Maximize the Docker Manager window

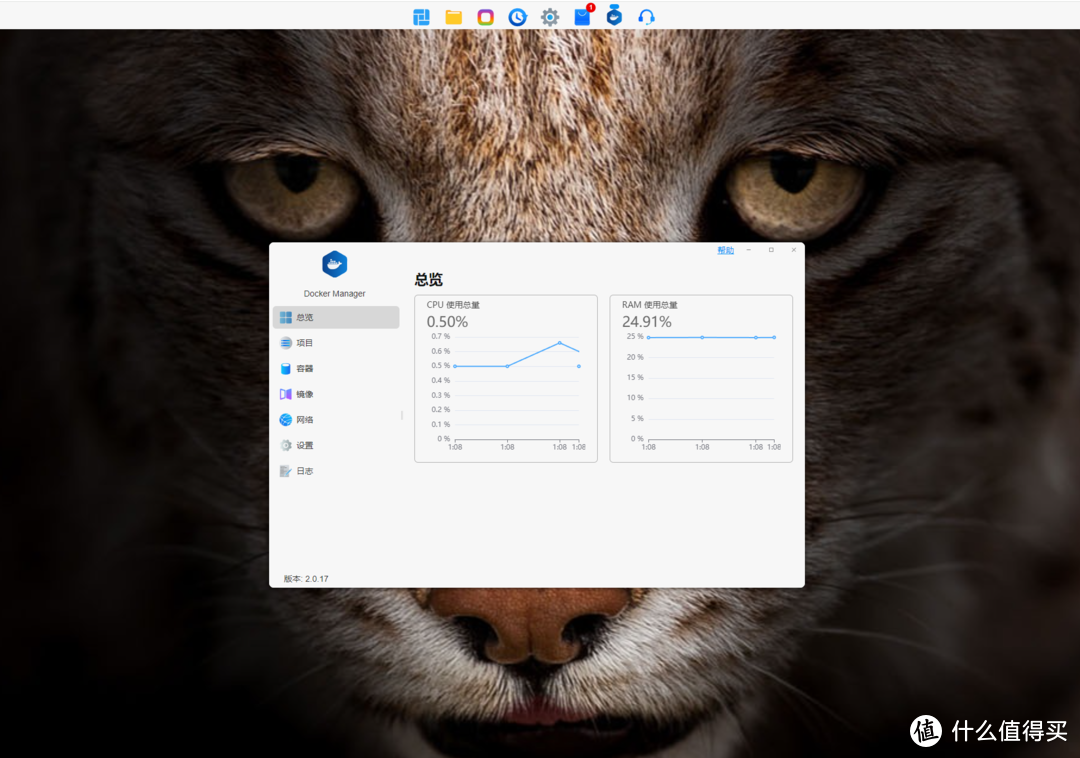coord(771,250)
